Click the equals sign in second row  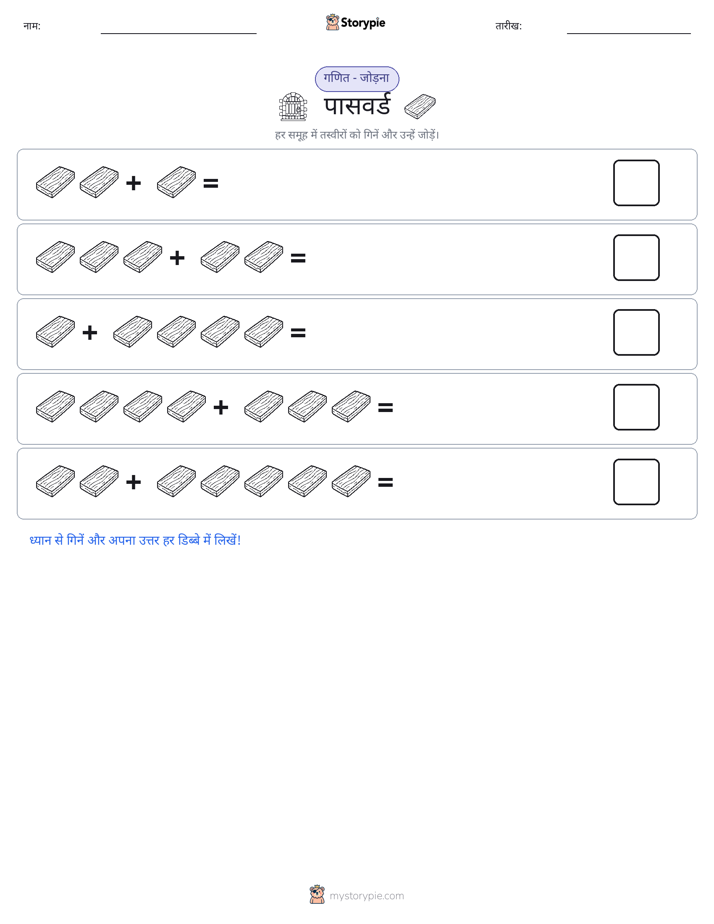click(298, 258)
